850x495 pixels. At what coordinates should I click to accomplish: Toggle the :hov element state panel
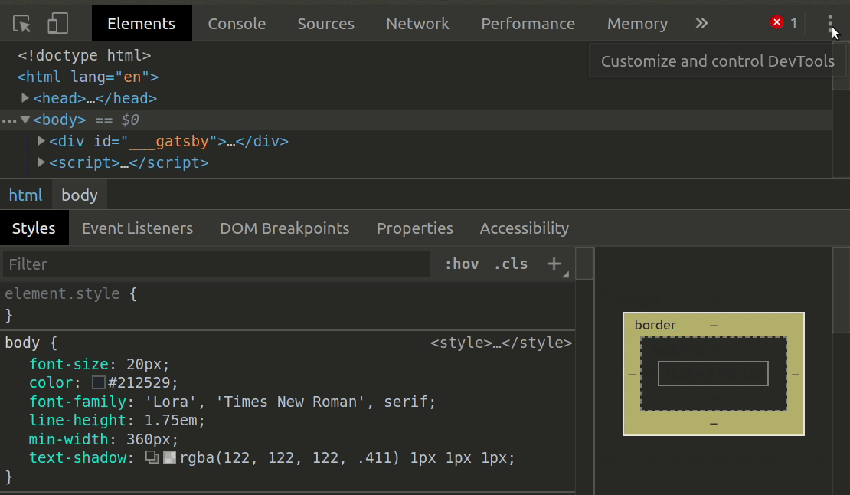461,264
